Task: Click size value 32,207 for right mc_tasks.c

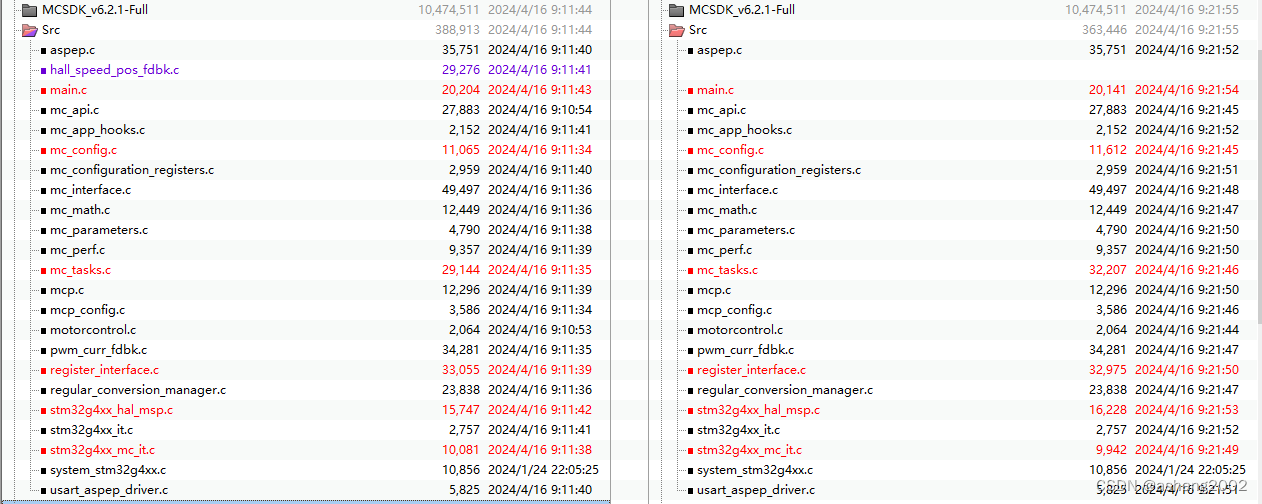Action: pos(1108,270)
